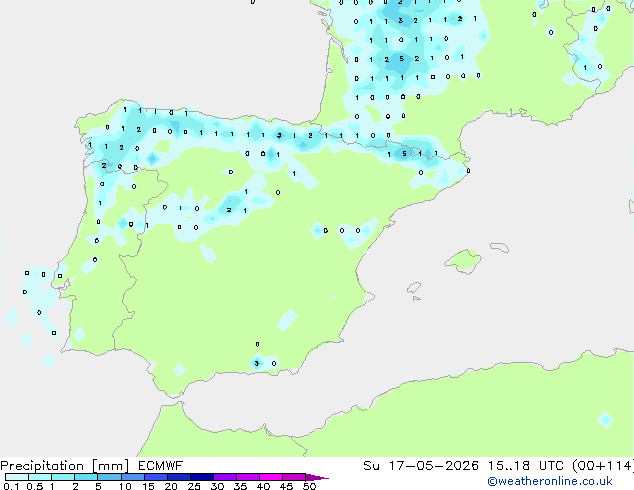Pick the 0.5–1 mm legend swatch

click(x=40, y=477)
